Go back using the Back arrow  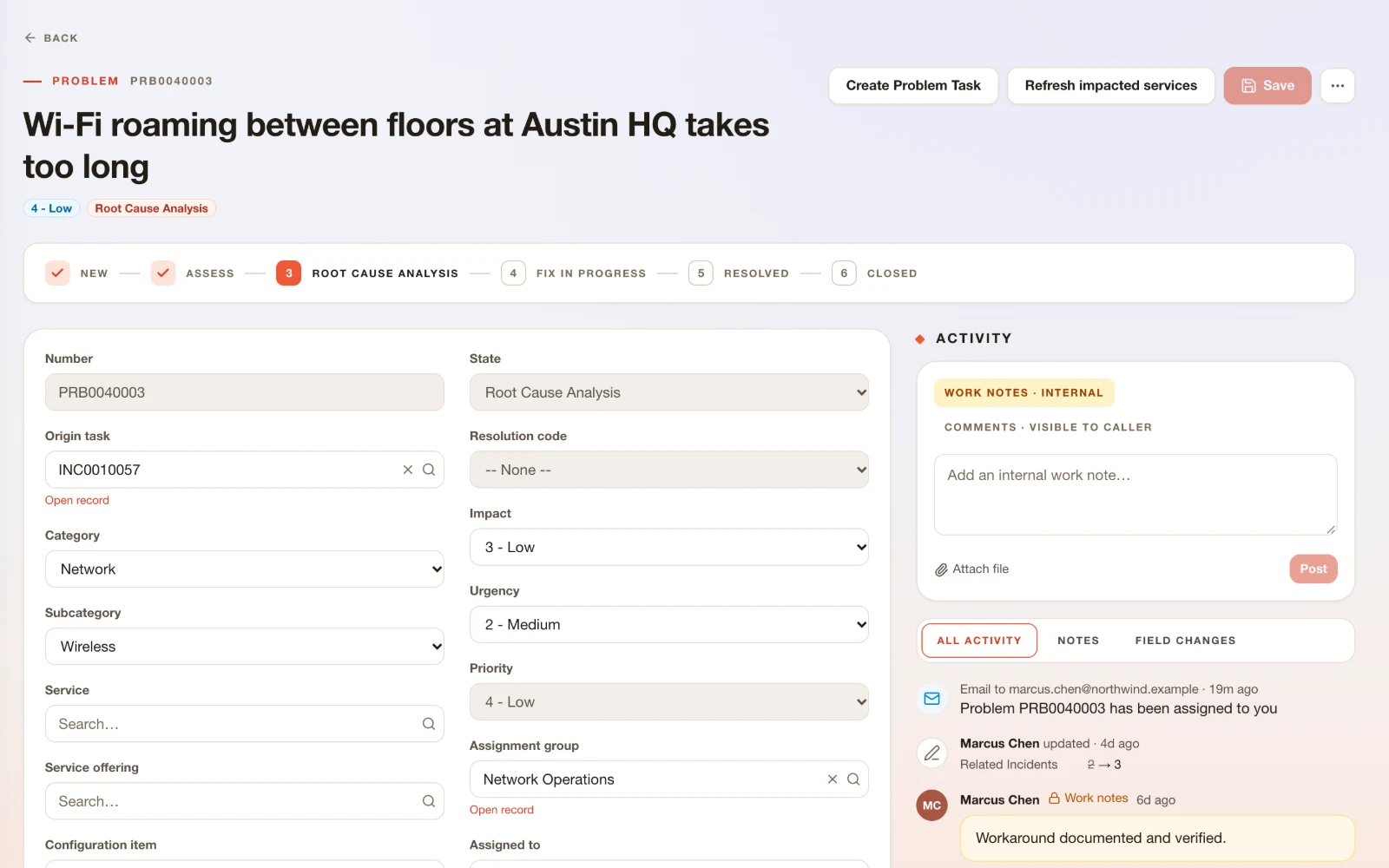tap(50, 38)
